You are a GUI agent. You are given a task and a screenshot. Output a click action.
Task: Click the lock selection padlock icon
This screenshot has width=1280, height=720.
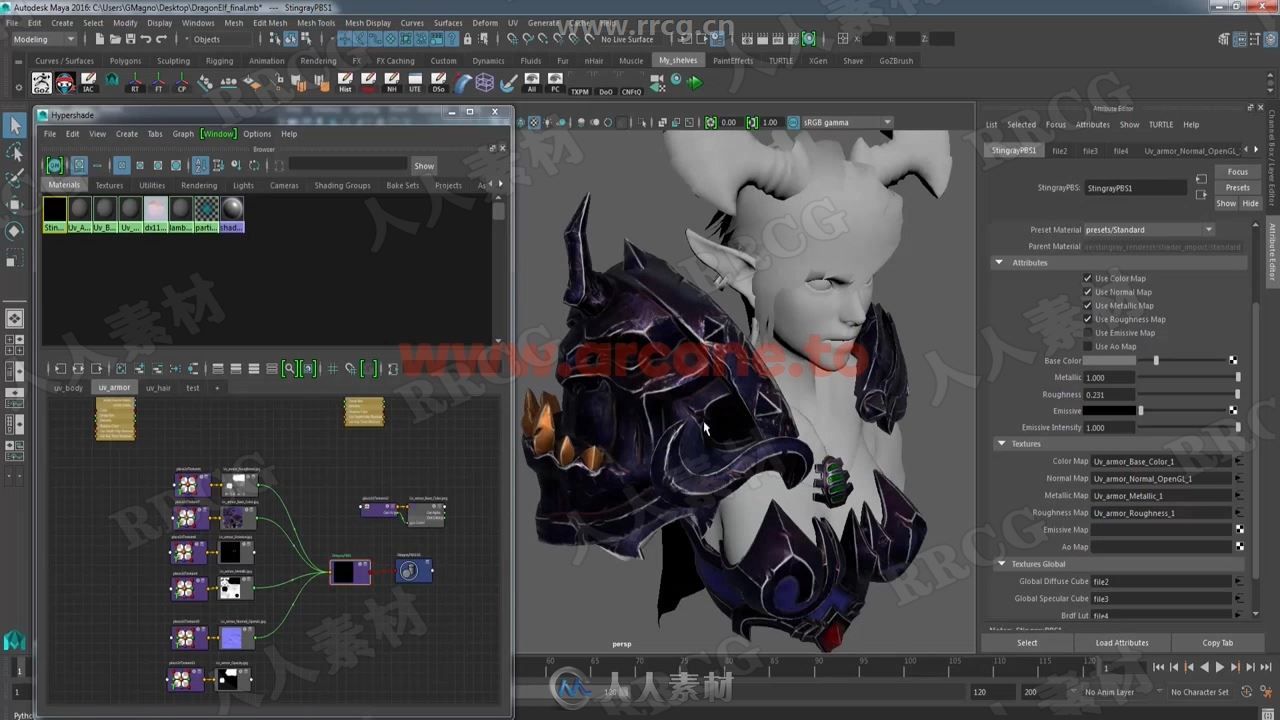[x=467, y=39]
